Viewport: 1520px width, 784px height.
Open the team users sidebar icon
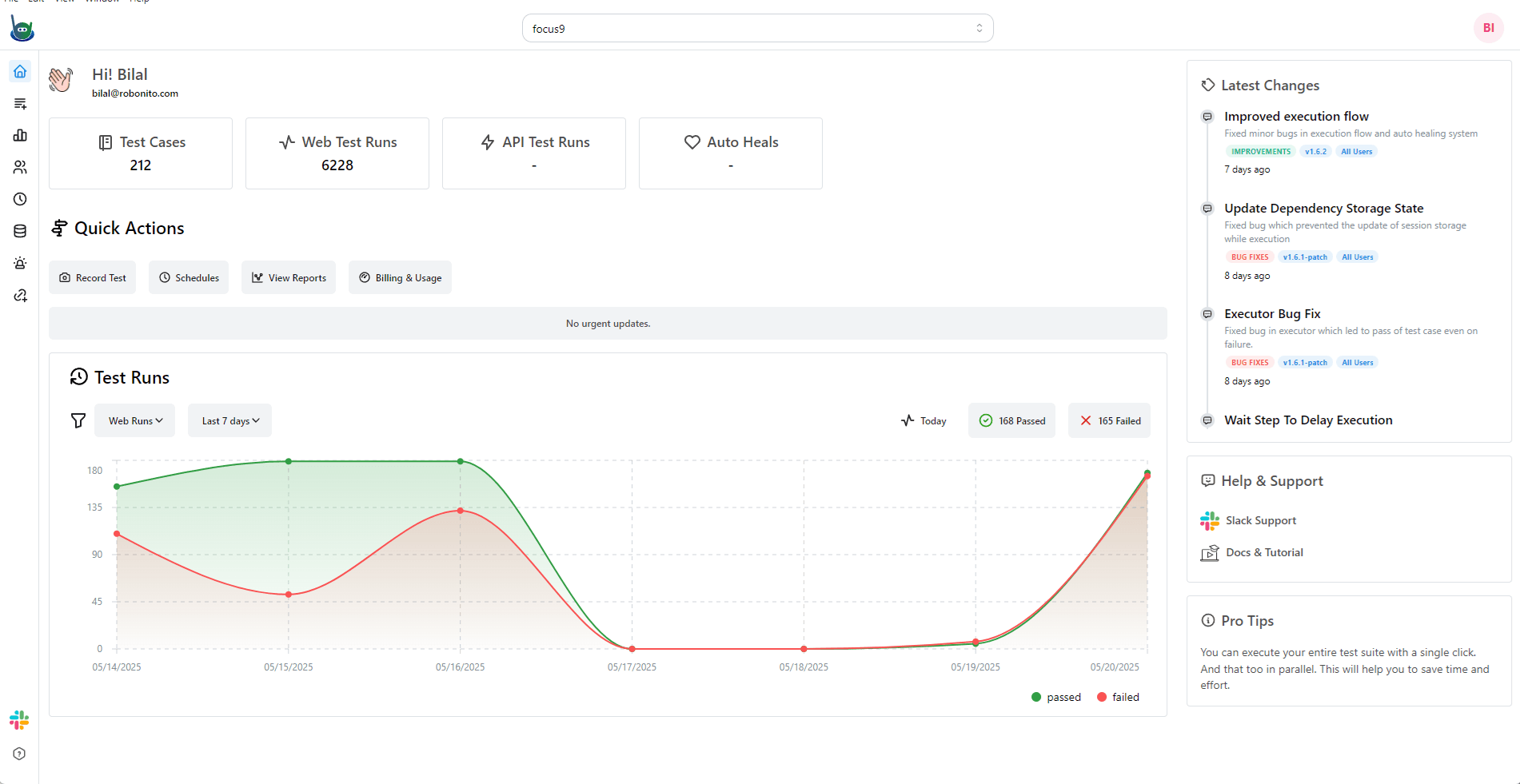pyautogui.click(x=20, y=167)
